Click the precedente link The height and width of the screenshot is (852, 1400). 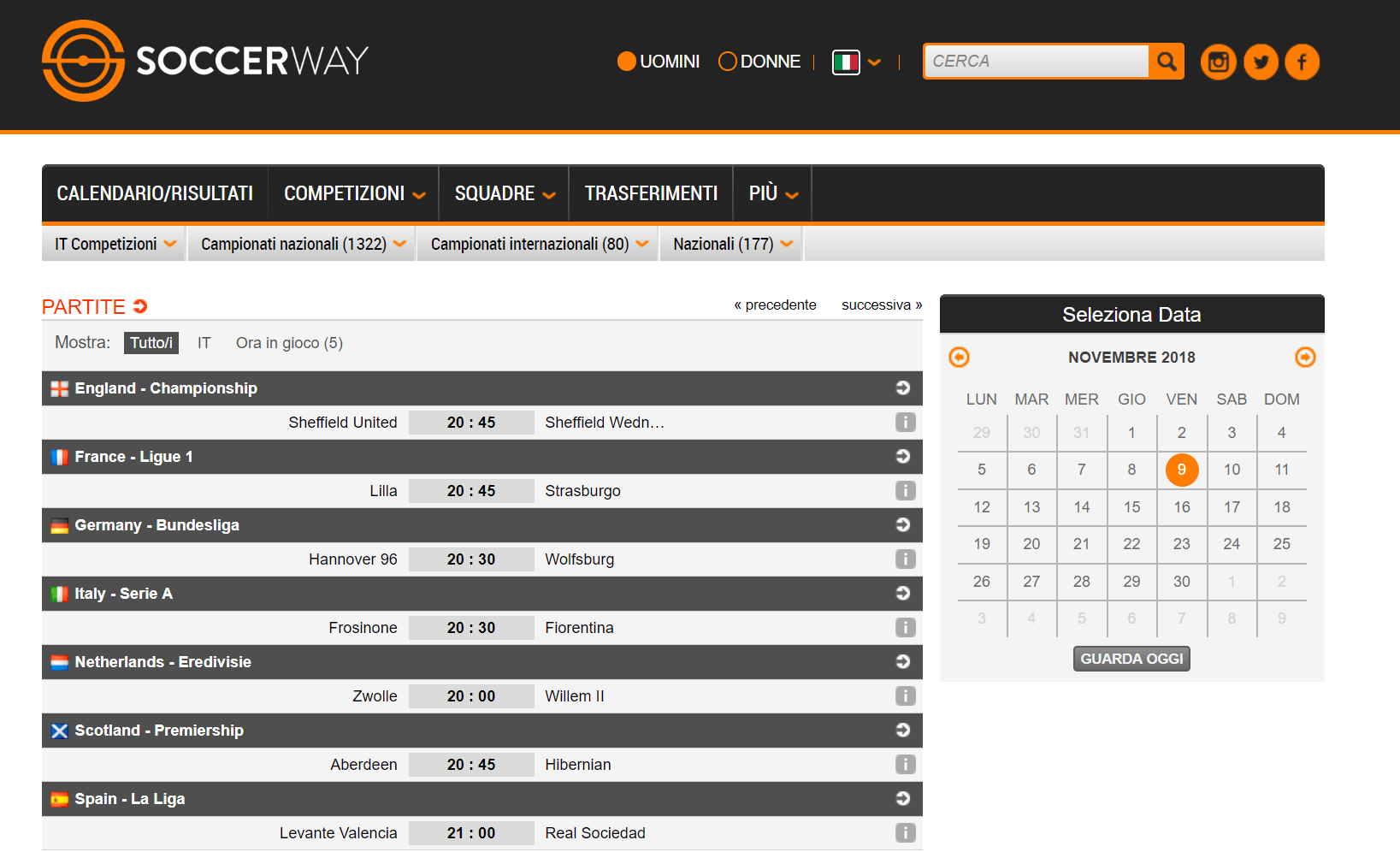point(775,305)
